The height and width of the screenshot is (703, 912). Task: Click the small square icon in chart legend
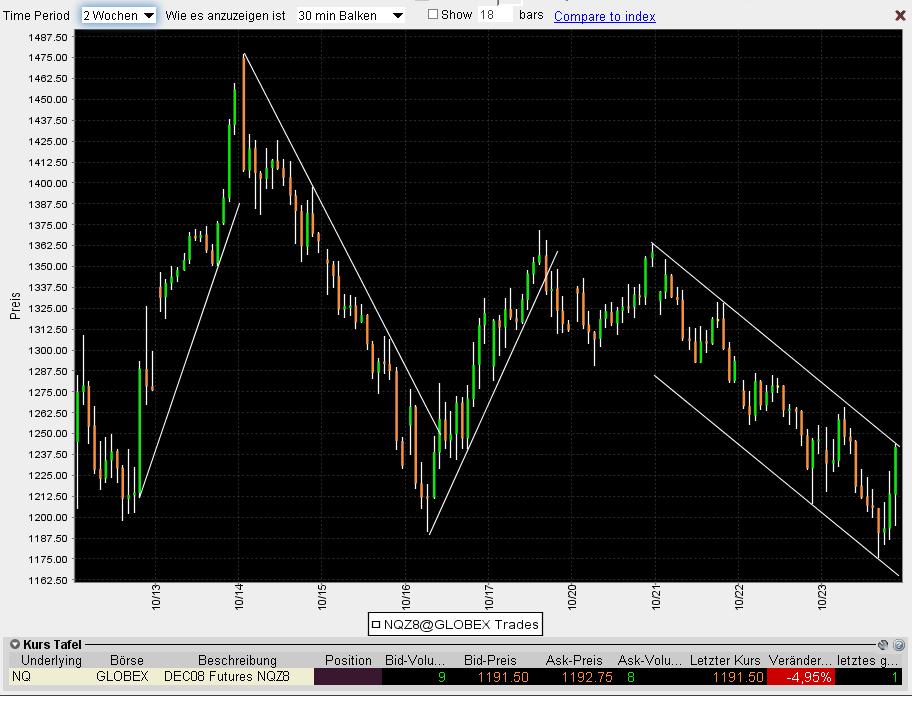[376, 625]
